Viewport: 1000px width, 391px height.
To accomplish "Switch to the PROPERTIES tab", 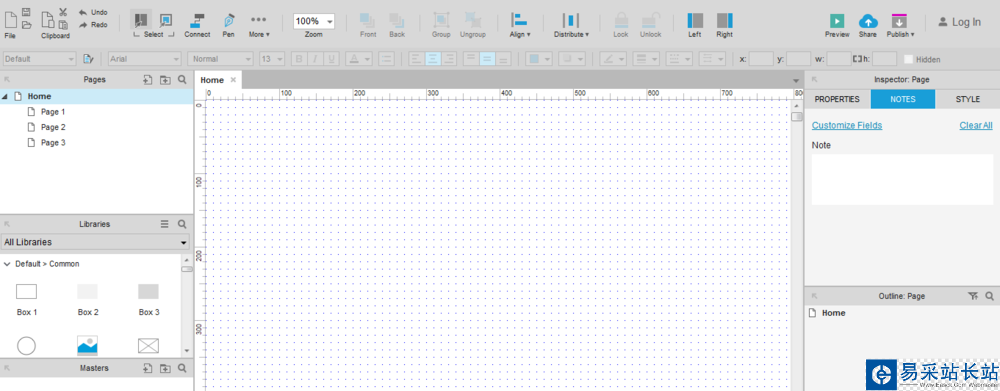I will point(837,99).
